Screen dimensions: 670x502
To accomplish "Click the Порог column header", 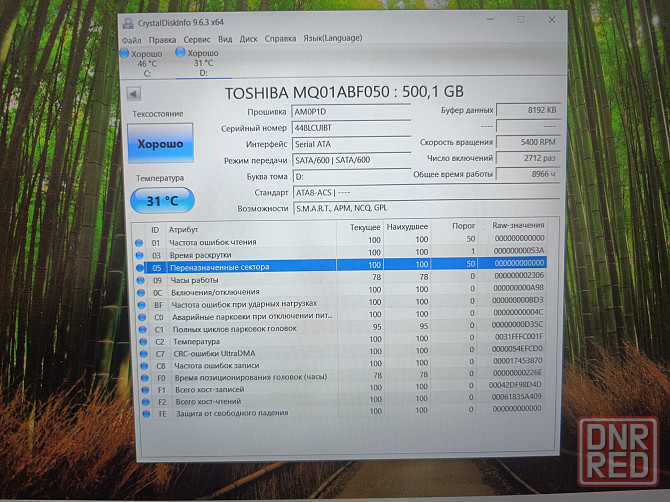I will pos(454,226).
